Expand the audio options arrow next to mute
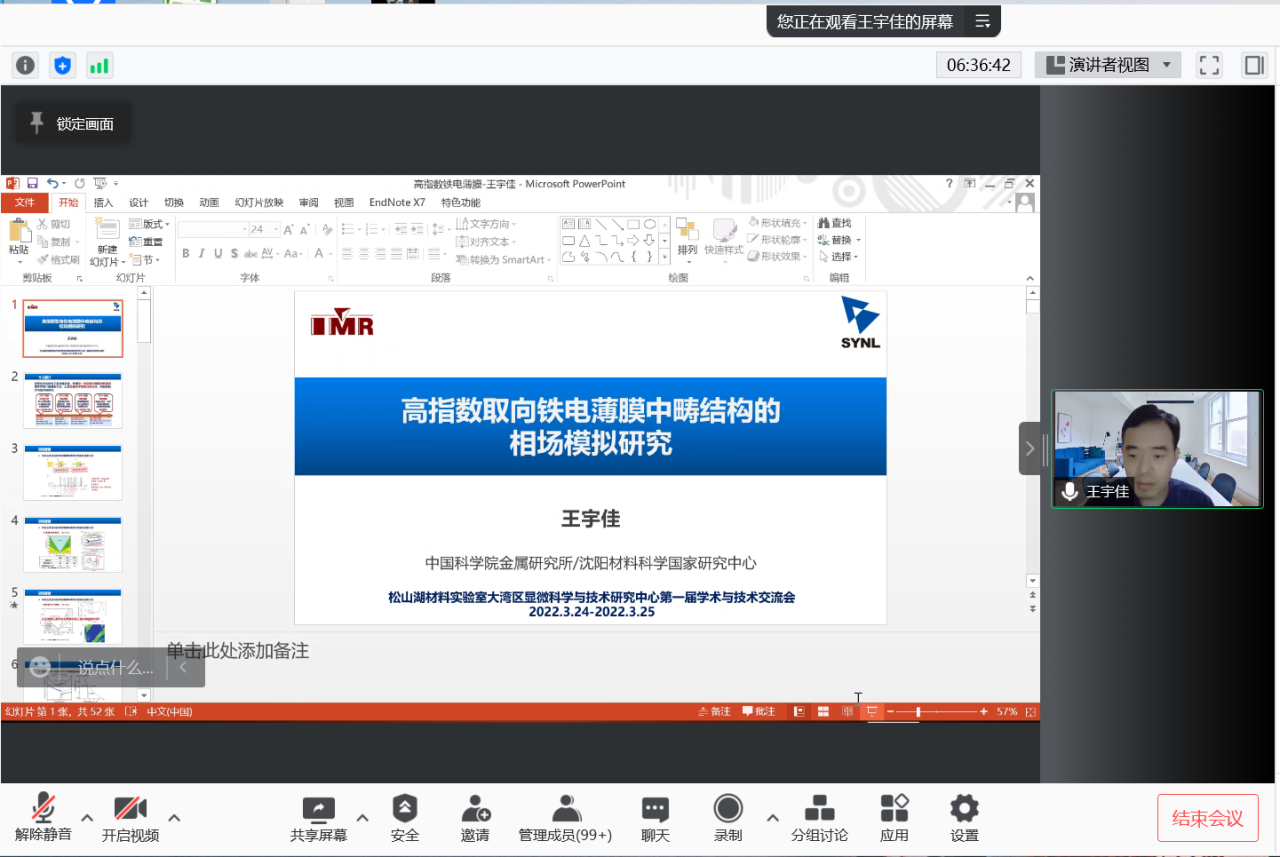Image resolution: width=1280 pixels, height=857 pixels. coord(87,817)
